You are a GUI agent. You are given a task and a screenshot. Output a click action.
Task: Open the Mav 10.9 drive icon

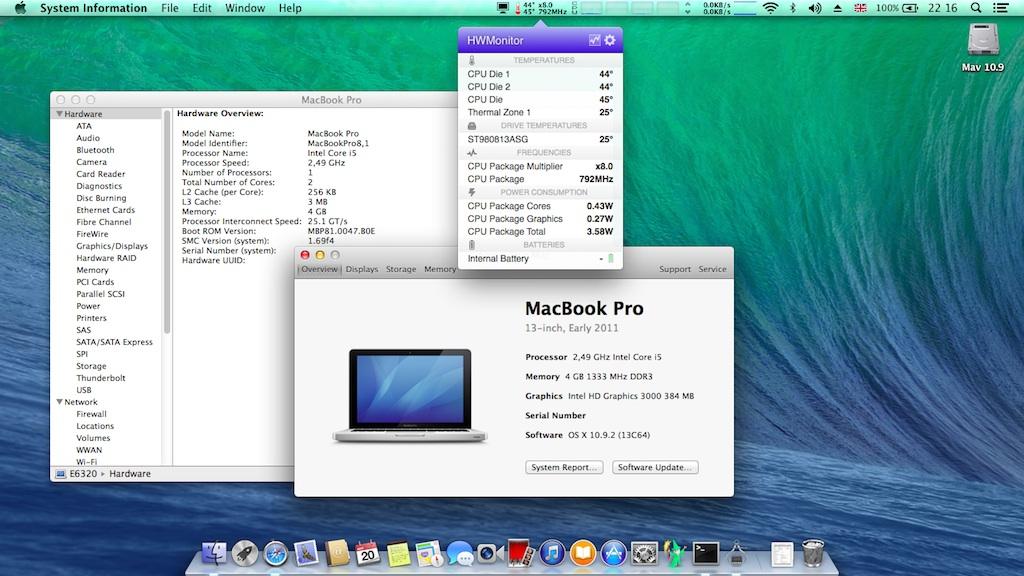tap(981, 43)
